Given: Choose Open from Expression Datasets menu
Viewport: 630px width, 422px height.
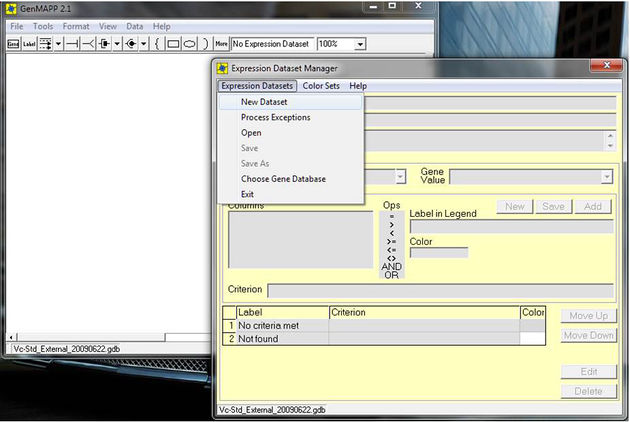Looking at the screenshot, I should (291, 133).
